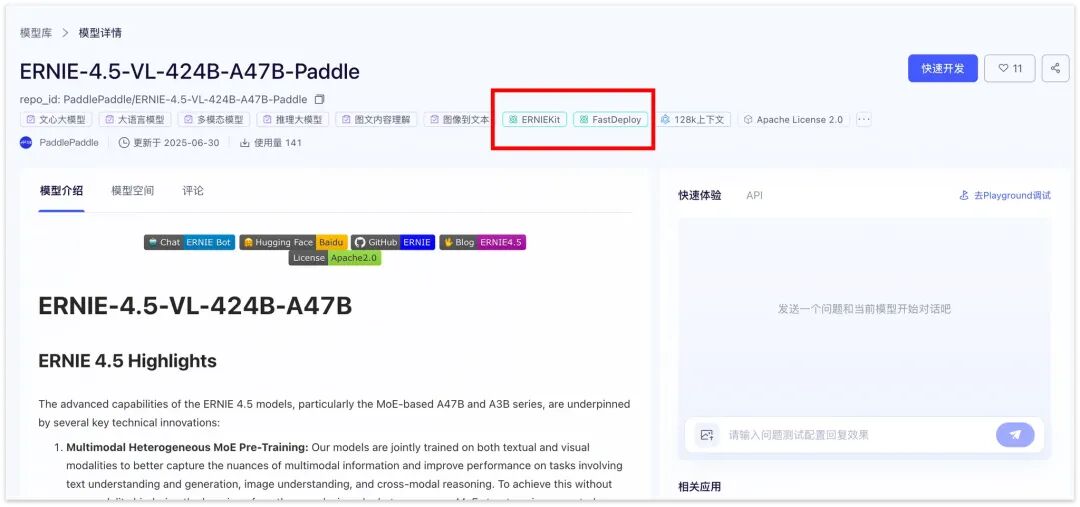Click the FastDeploy tag
The height and width of the screenshot is (507, 1080).
(610, 119)
